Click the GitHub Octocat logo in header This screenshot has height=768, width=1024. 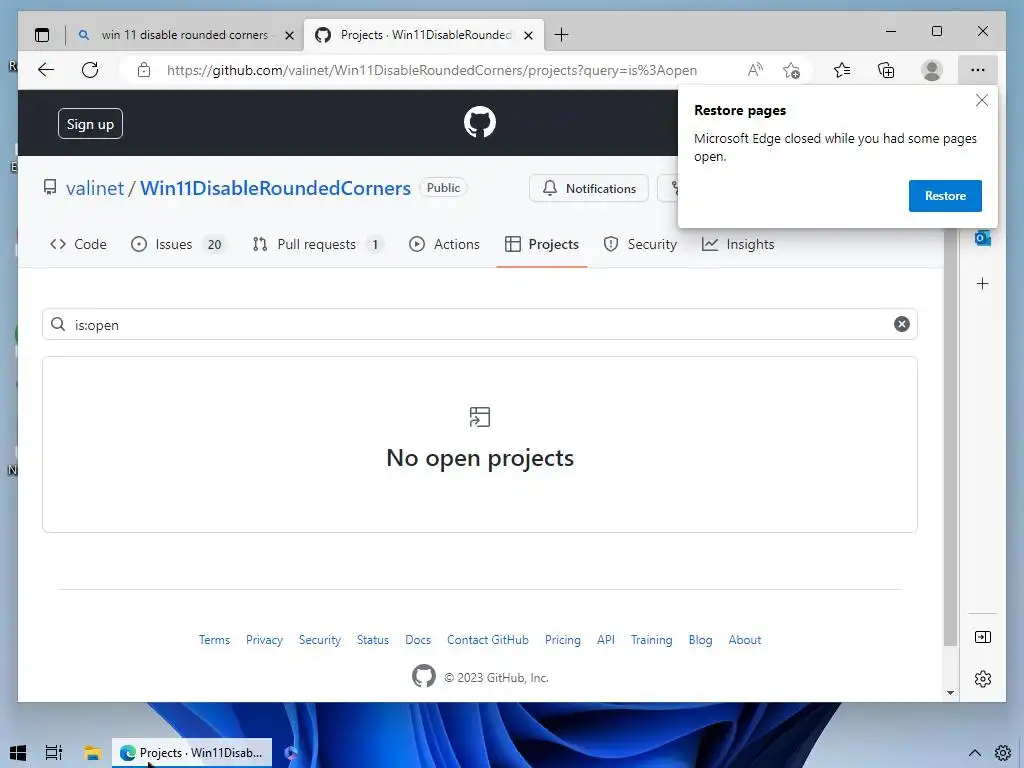tap(480, 122)
